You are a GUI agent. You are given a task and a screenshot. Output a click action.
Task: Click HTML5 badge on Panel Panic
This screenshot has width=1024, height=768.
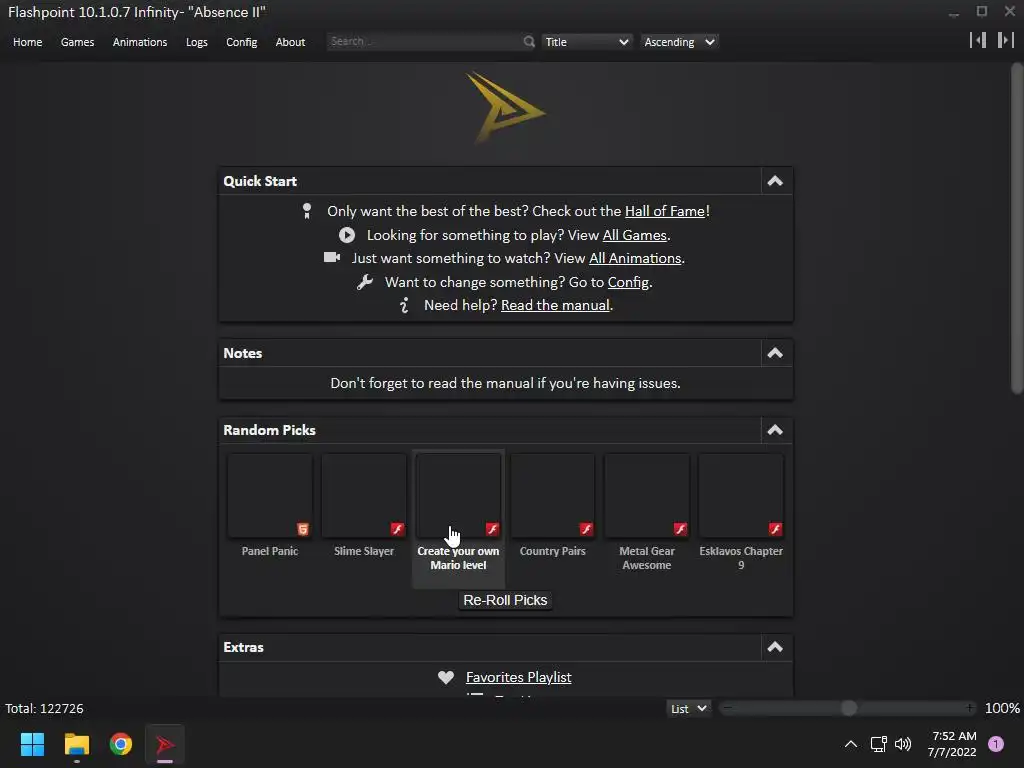(302, 529)
